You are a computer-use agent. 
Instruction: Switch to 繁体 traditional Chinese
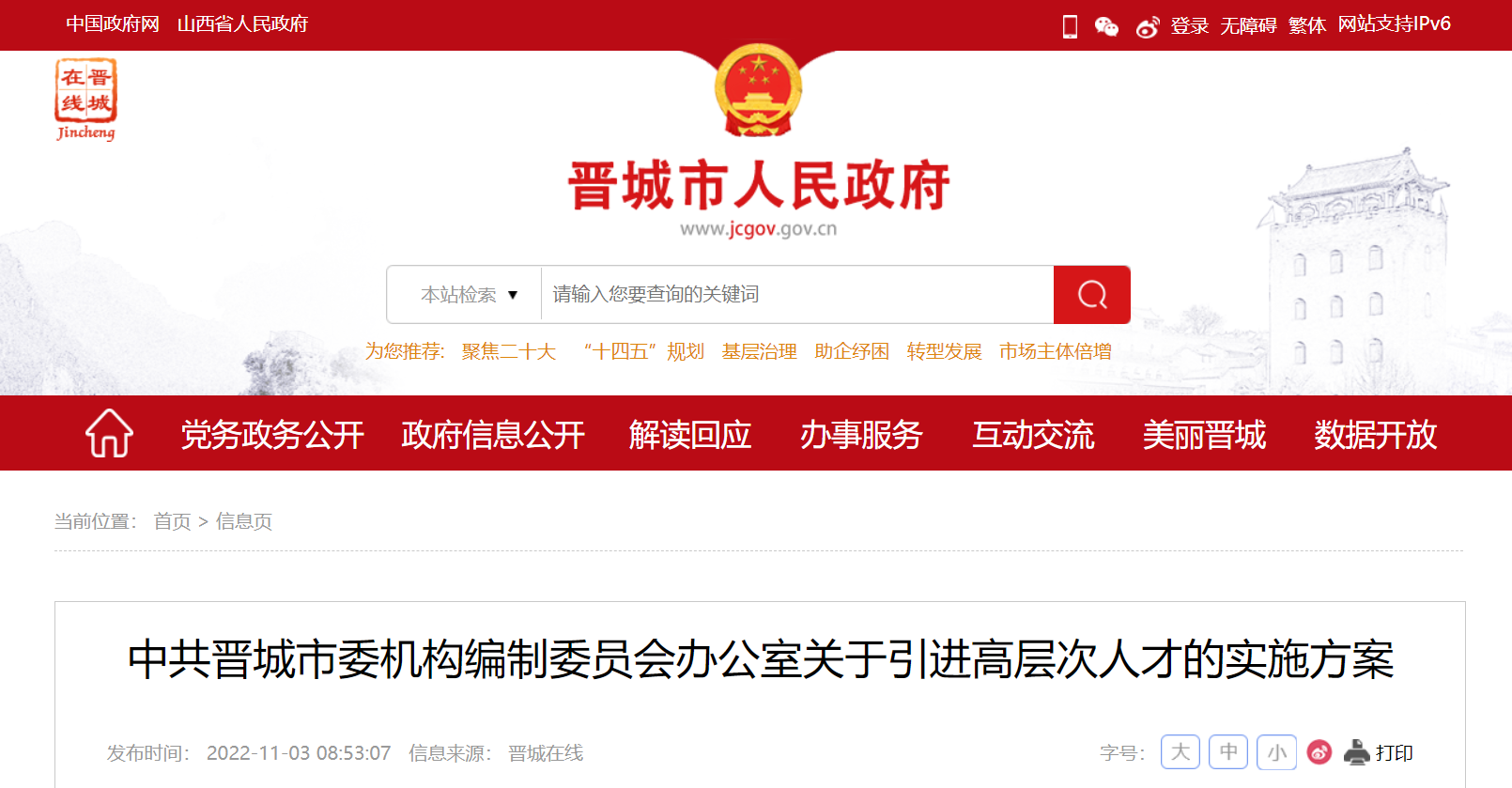click(x=1307, y=25)
